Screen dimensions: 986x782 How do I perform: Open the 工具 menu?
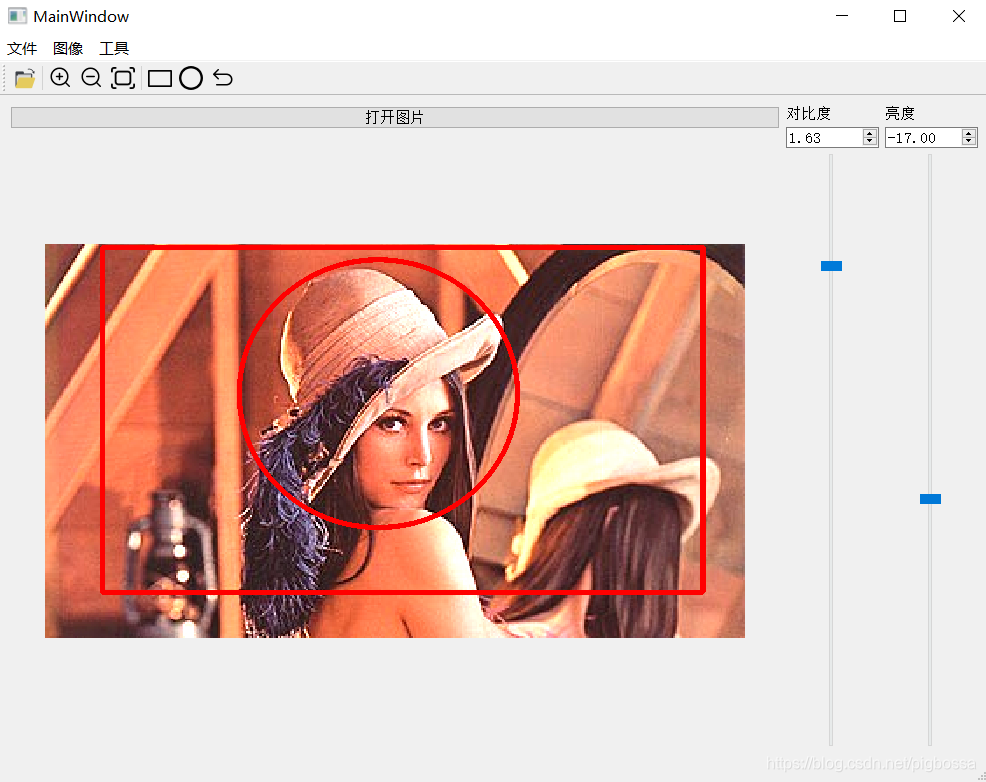click(x=114, y=48)
